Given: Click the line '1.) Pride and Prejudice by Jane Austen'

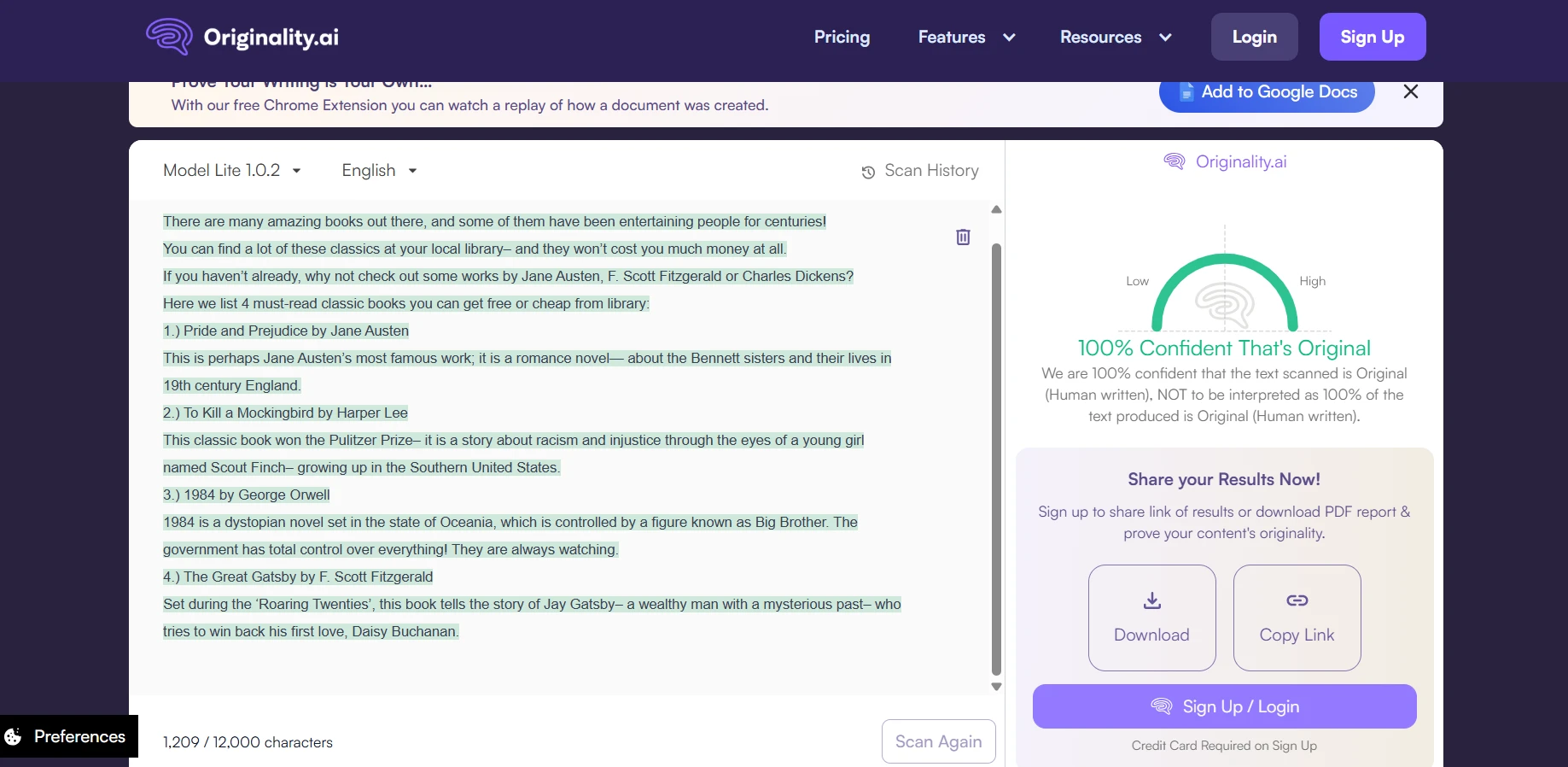Looking at the screenshot, I should coord(286,331).
